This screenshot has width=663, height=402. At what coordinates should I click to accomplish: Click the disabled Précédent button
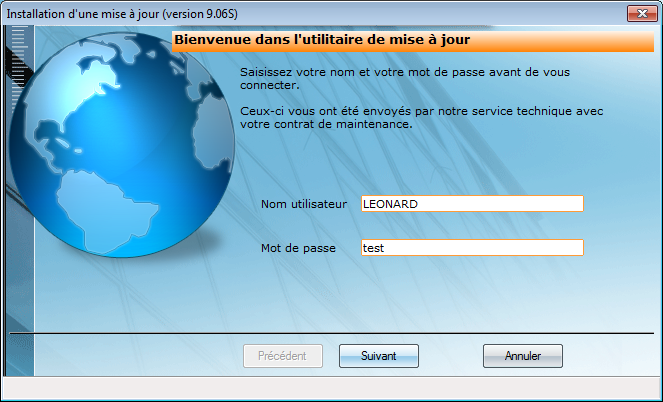(x=282, y=356)
